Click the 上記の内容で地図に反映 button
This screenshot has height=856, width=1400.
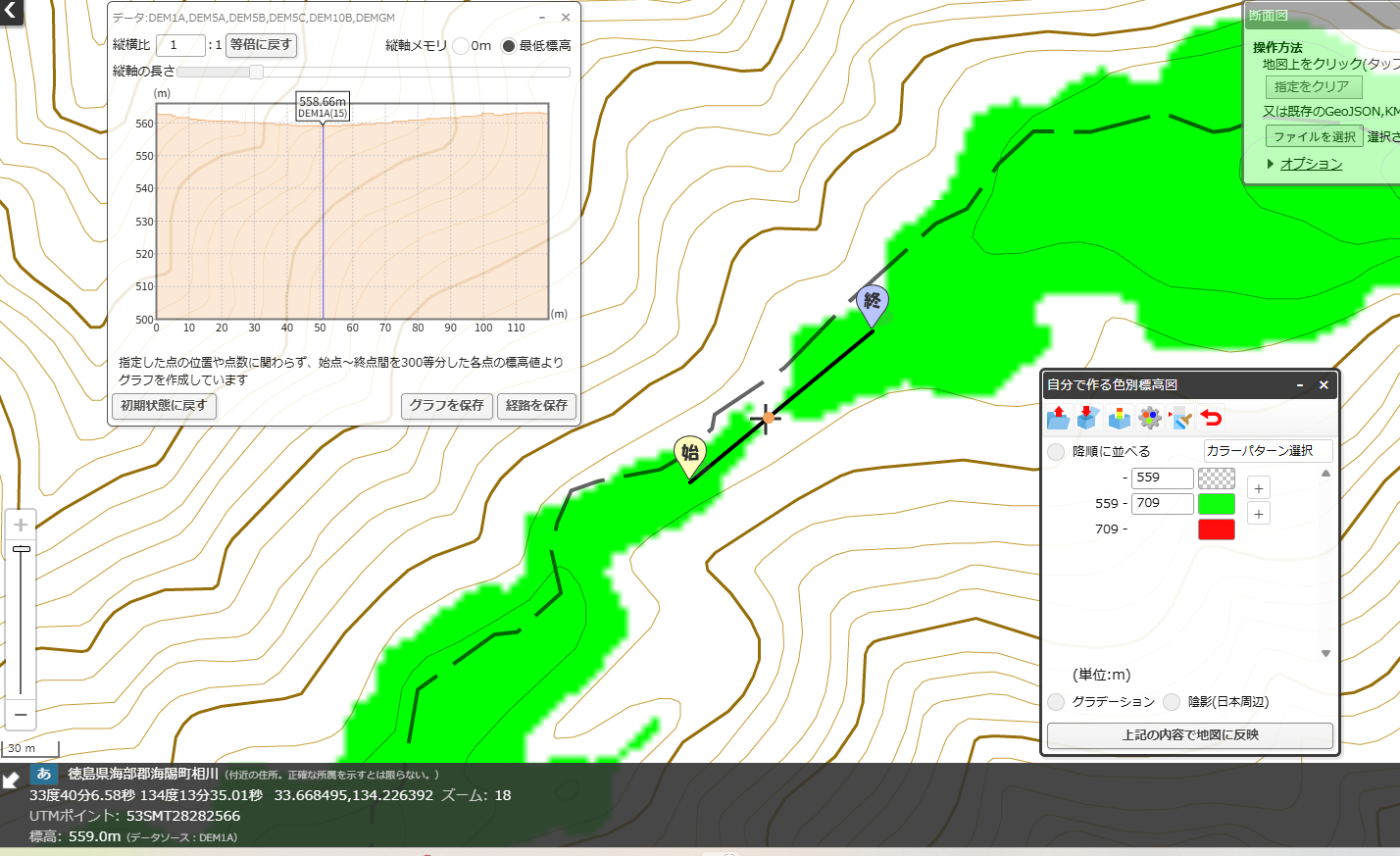1190,735
